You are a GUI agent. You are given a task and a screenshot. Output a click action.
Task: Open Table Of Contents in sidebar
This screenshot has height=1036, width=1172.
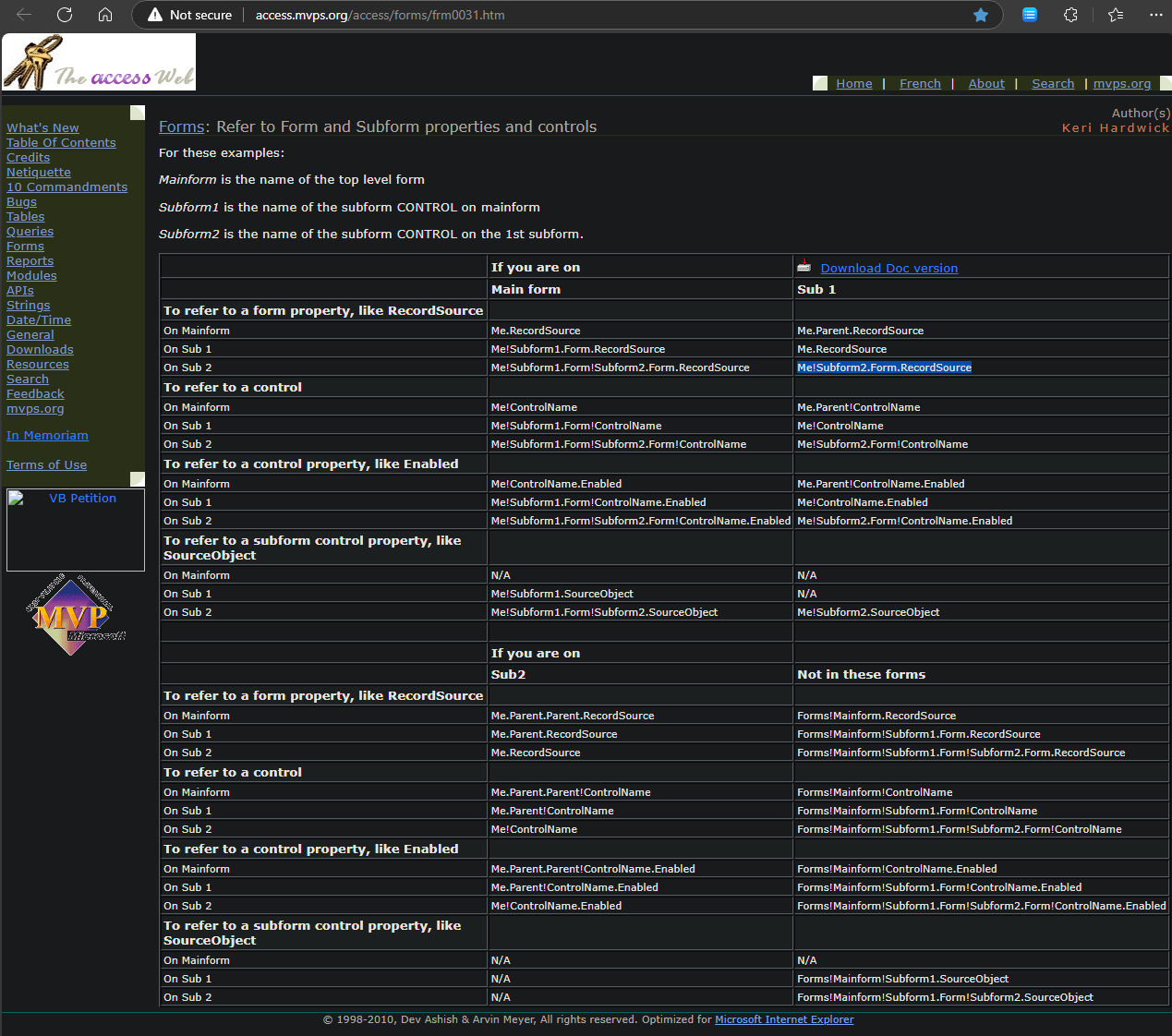tap(61, 142)
